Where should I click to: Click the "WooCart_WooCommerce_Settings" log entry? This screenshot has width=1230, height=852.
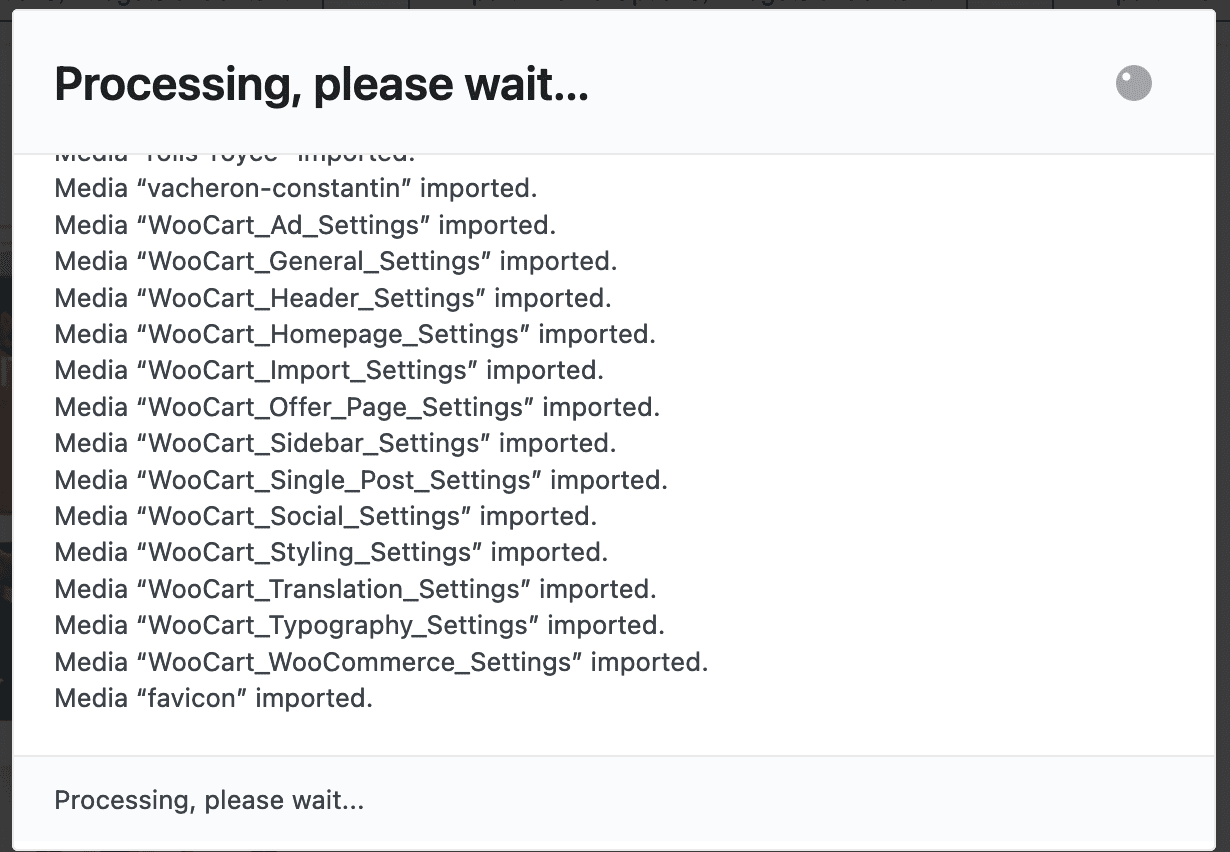(x=381, y=662)
